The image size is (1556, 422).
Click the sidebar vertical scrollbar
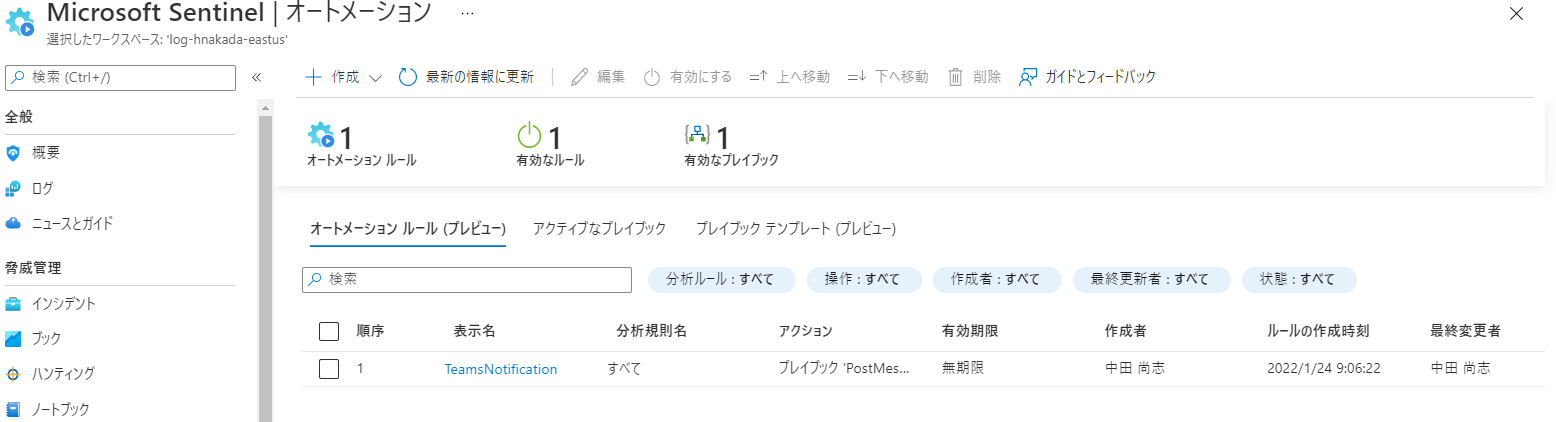(x=265, y=260)
